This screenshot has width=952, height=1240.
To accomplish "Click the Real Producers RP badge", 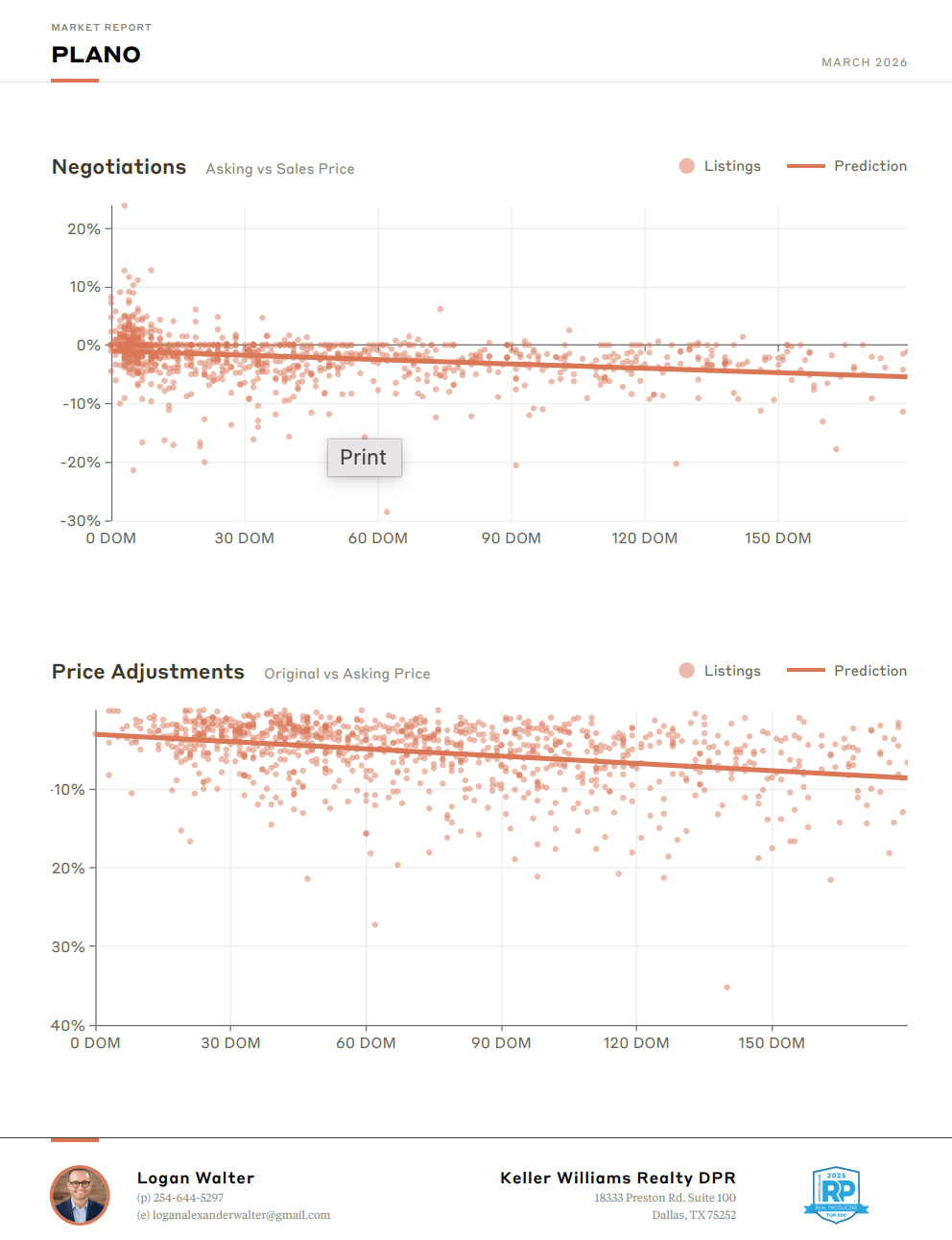I will pos(836,1195).
